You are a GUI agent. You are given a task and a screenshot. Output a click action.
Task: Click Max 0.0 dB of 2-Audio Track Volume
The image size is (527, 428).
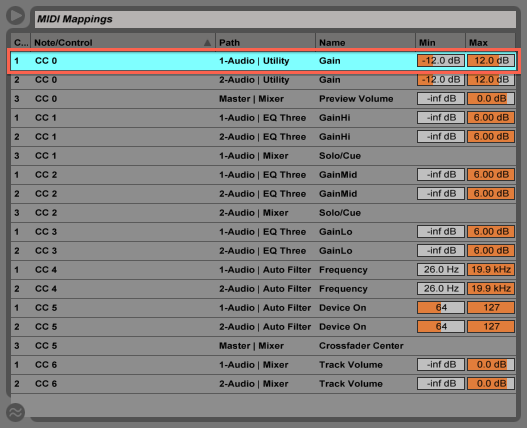pos(491,384)
